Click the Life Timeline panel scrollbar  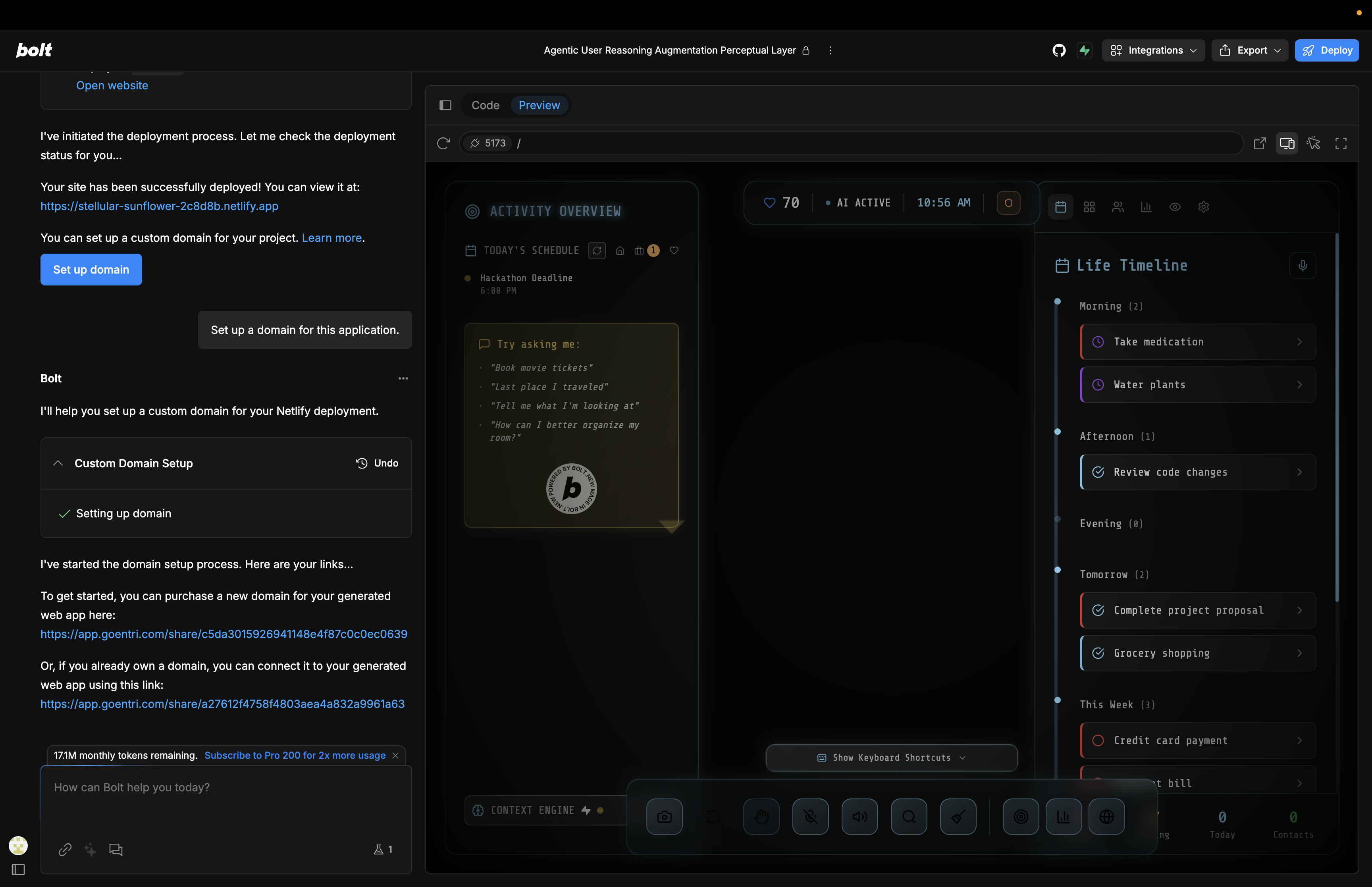click(x=1336, y=418)
